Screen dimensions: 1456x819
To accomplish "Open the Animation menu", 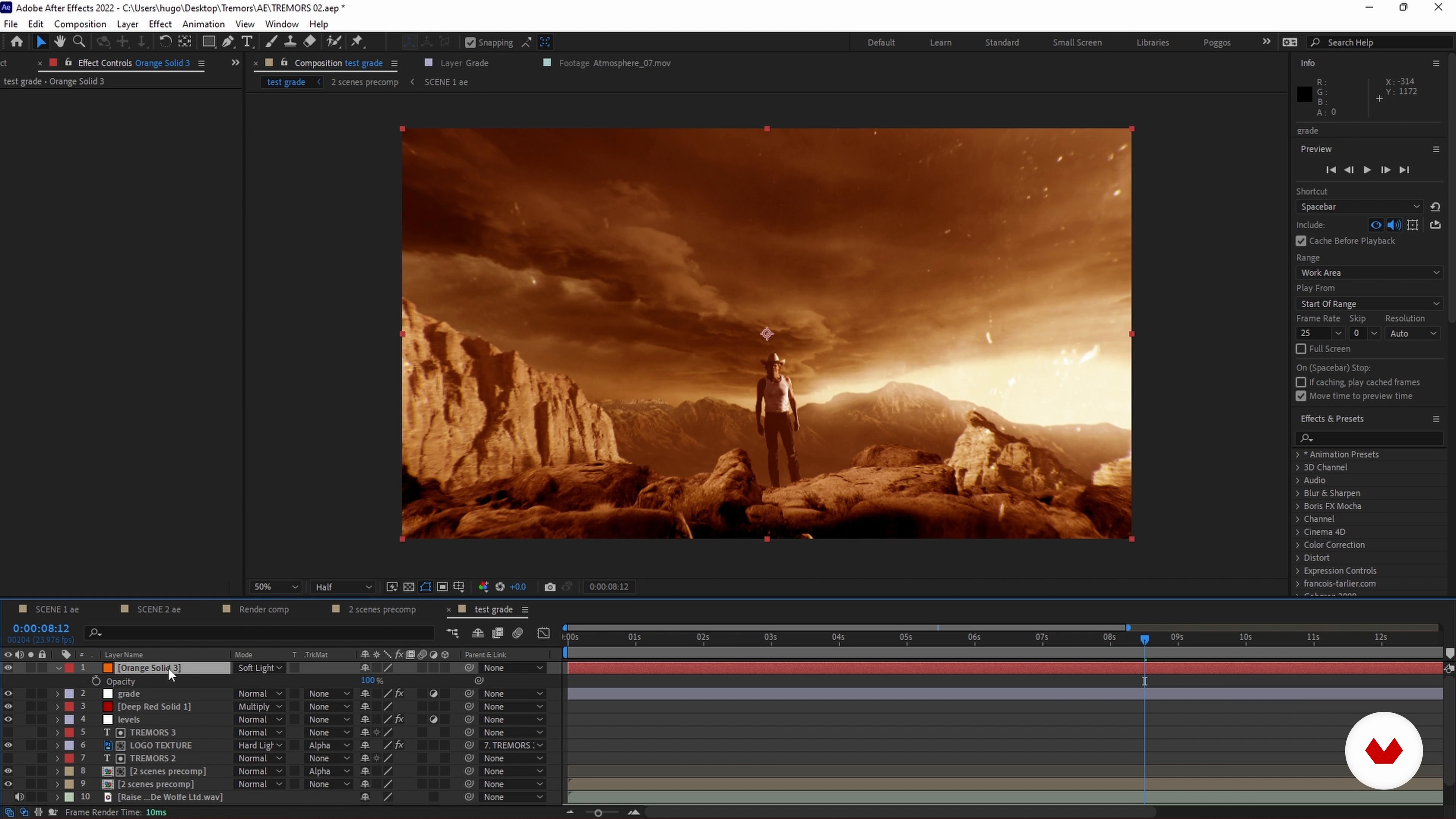I will click(204, 24).
